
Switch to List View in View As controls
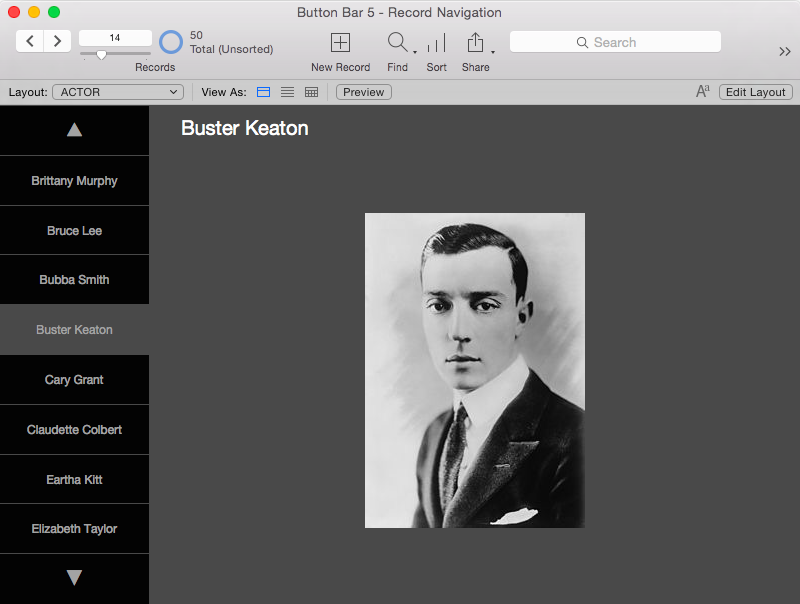(x=287, y=91)
